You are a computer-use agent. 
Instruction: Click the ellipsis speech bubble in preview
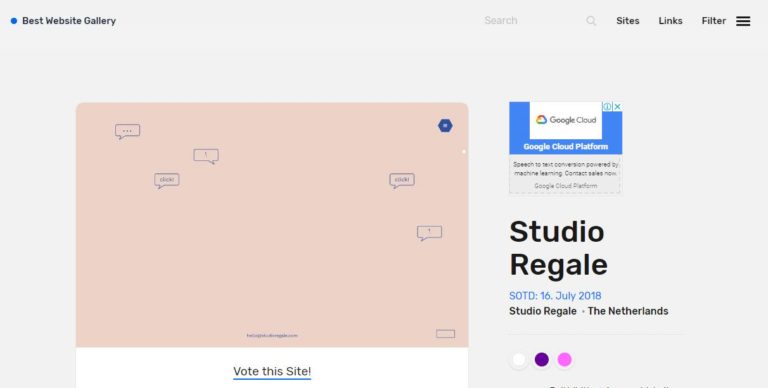pos(127,132)
